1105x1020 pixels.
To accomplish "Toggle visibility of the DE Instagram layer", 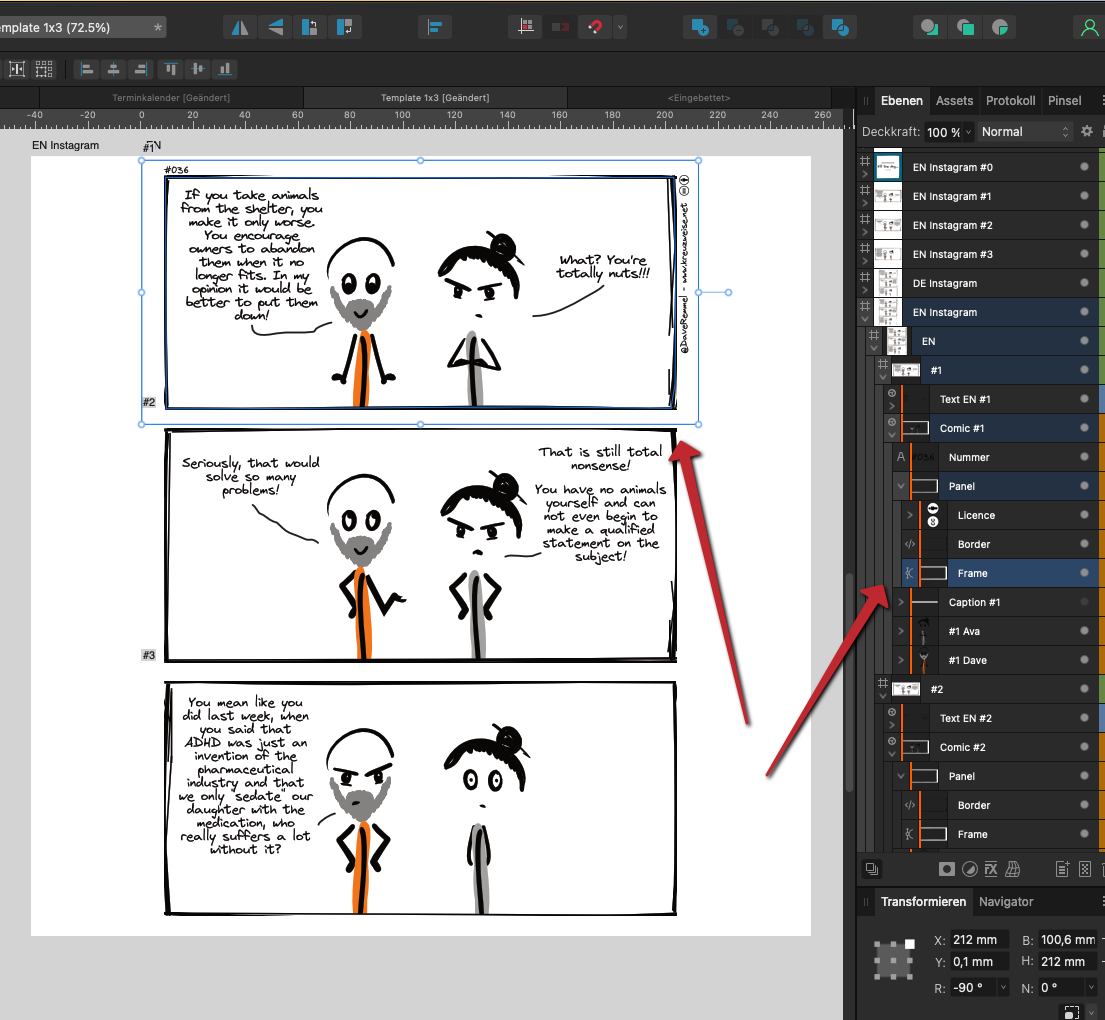I will click(x=1085, y=283).
